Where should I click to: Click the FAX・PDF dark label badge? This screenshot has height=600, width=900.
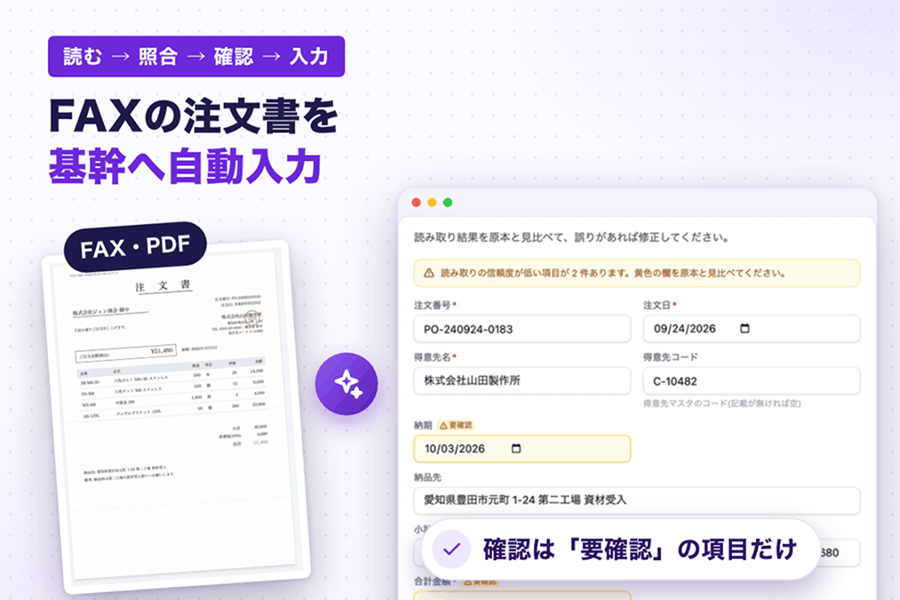tap(135, 247)
